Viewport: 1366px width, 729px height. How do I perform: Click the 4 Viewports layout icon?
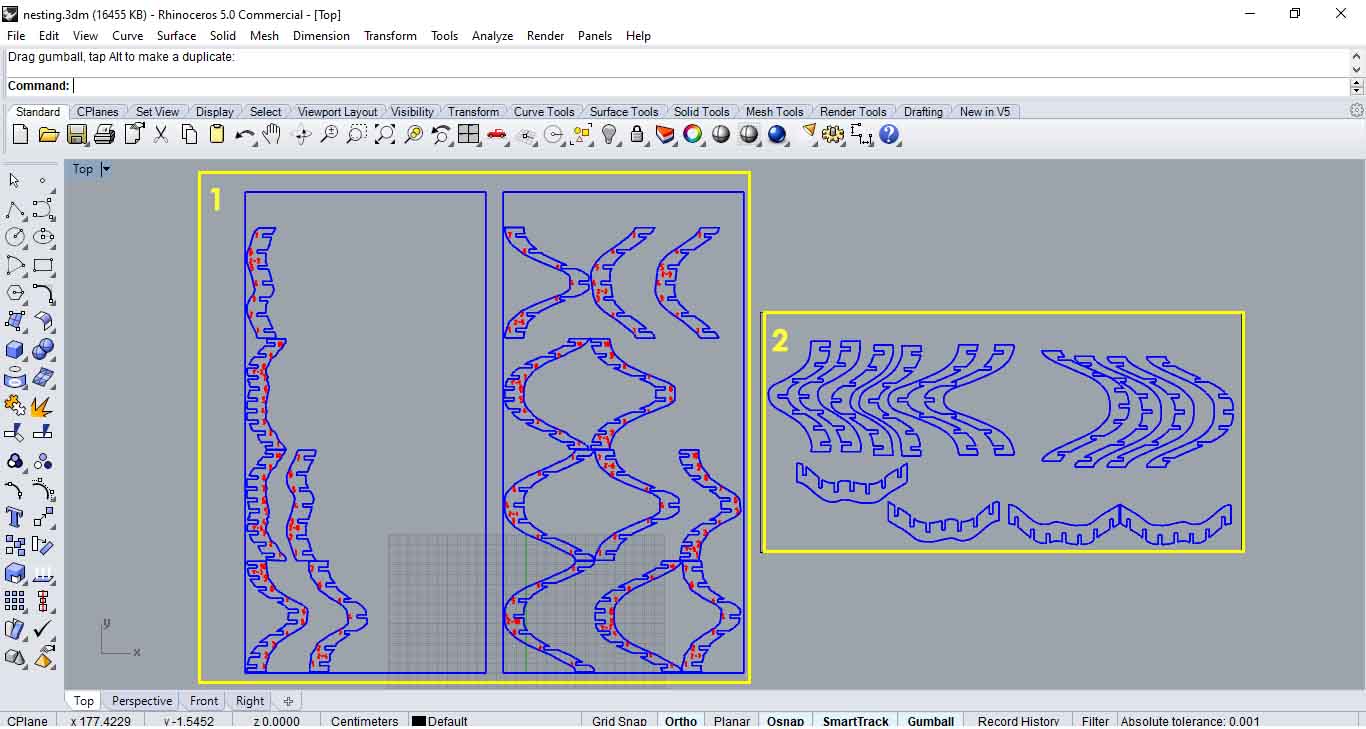tap(469, 134)
